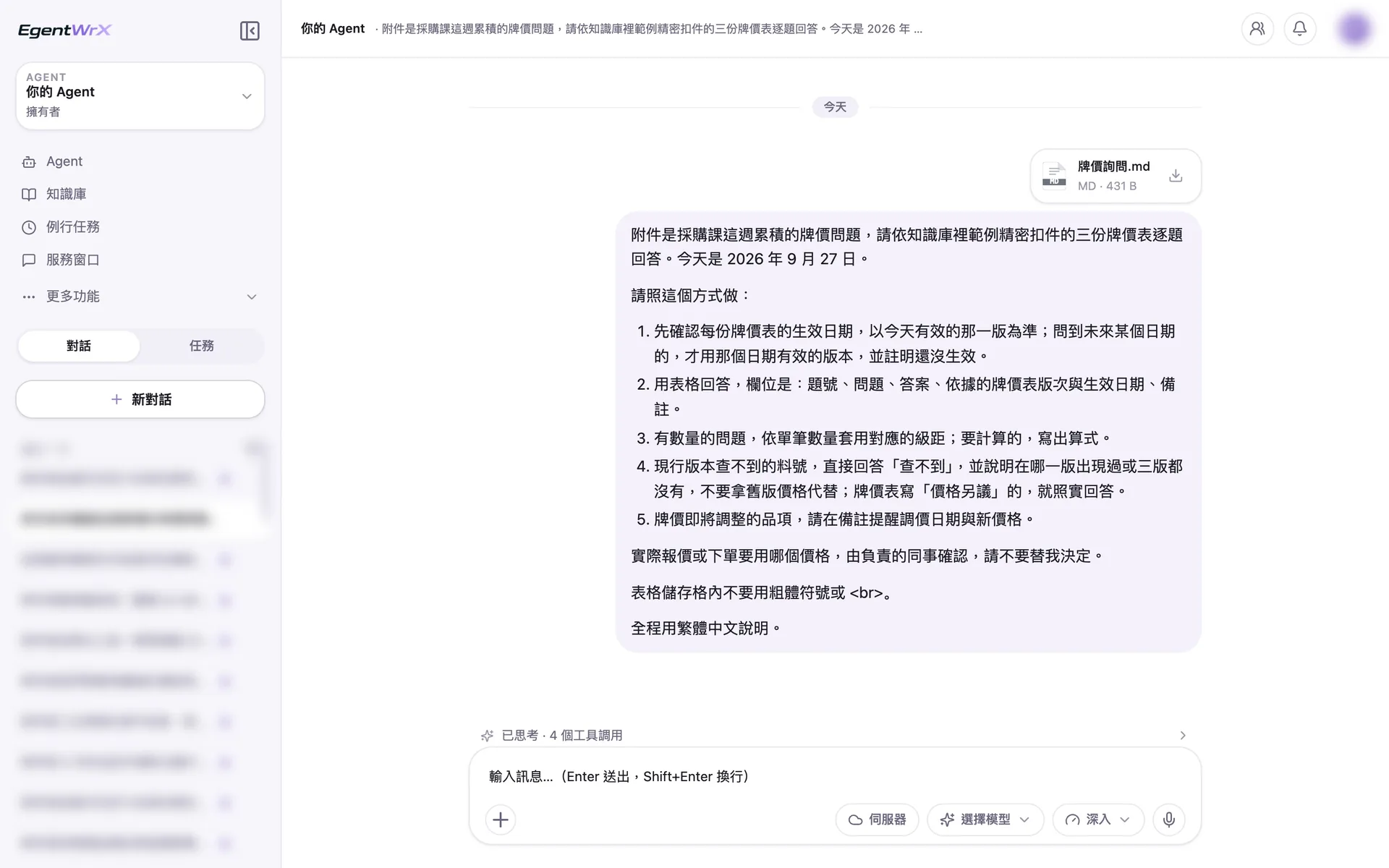This screenshot has width=1389, height=868.
Task: Collapse the sidebar panel icon
Action: [x=250, y=30]
